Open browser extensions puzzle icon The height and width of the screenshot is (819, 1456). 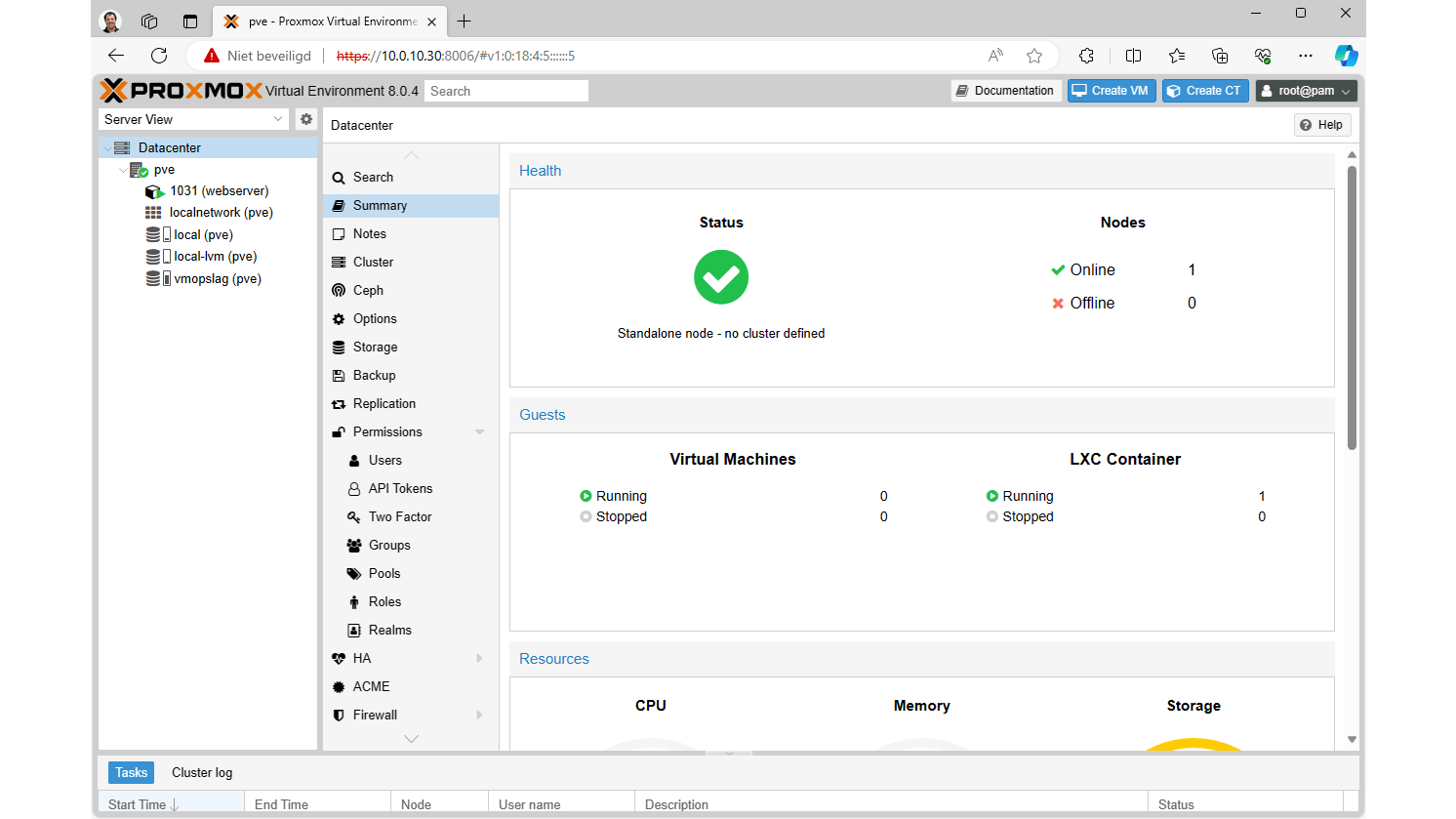pos(1086,56)
